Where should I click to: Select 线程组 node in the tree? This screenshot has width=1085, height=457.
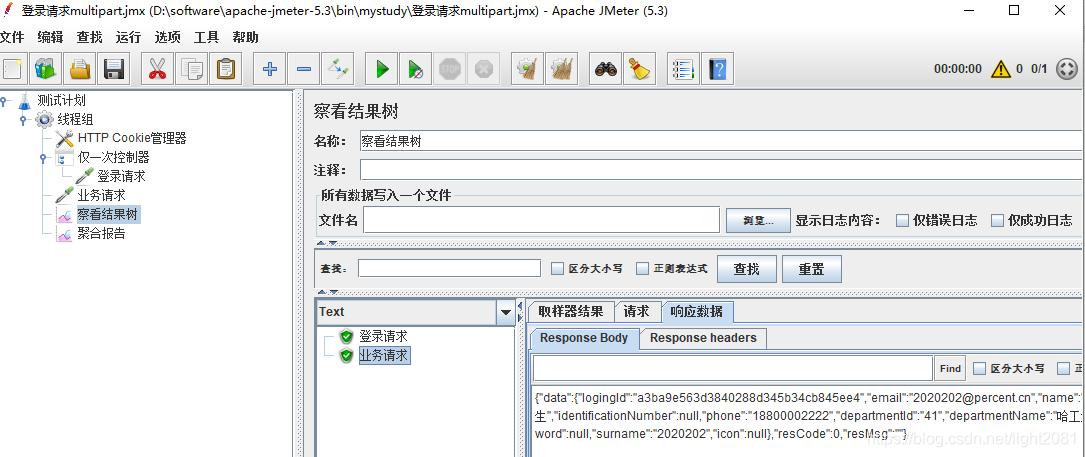pyautogui.click(x=75, y=119)
